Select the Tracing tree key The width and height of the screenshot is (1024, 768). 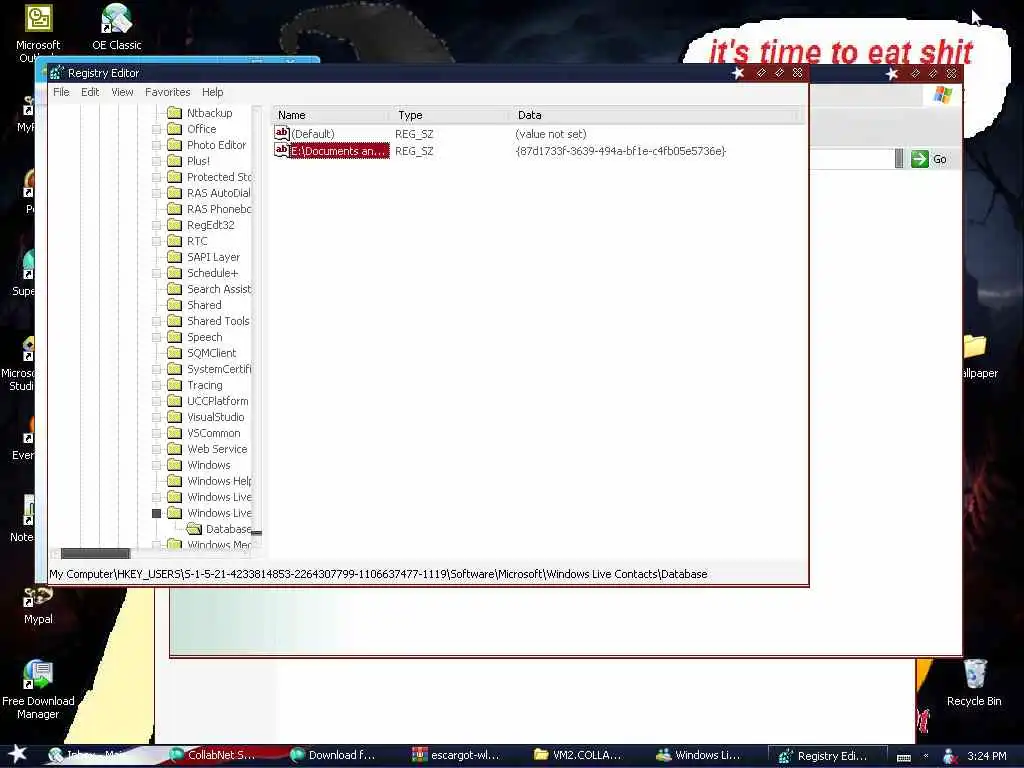(x=204, y=385)
